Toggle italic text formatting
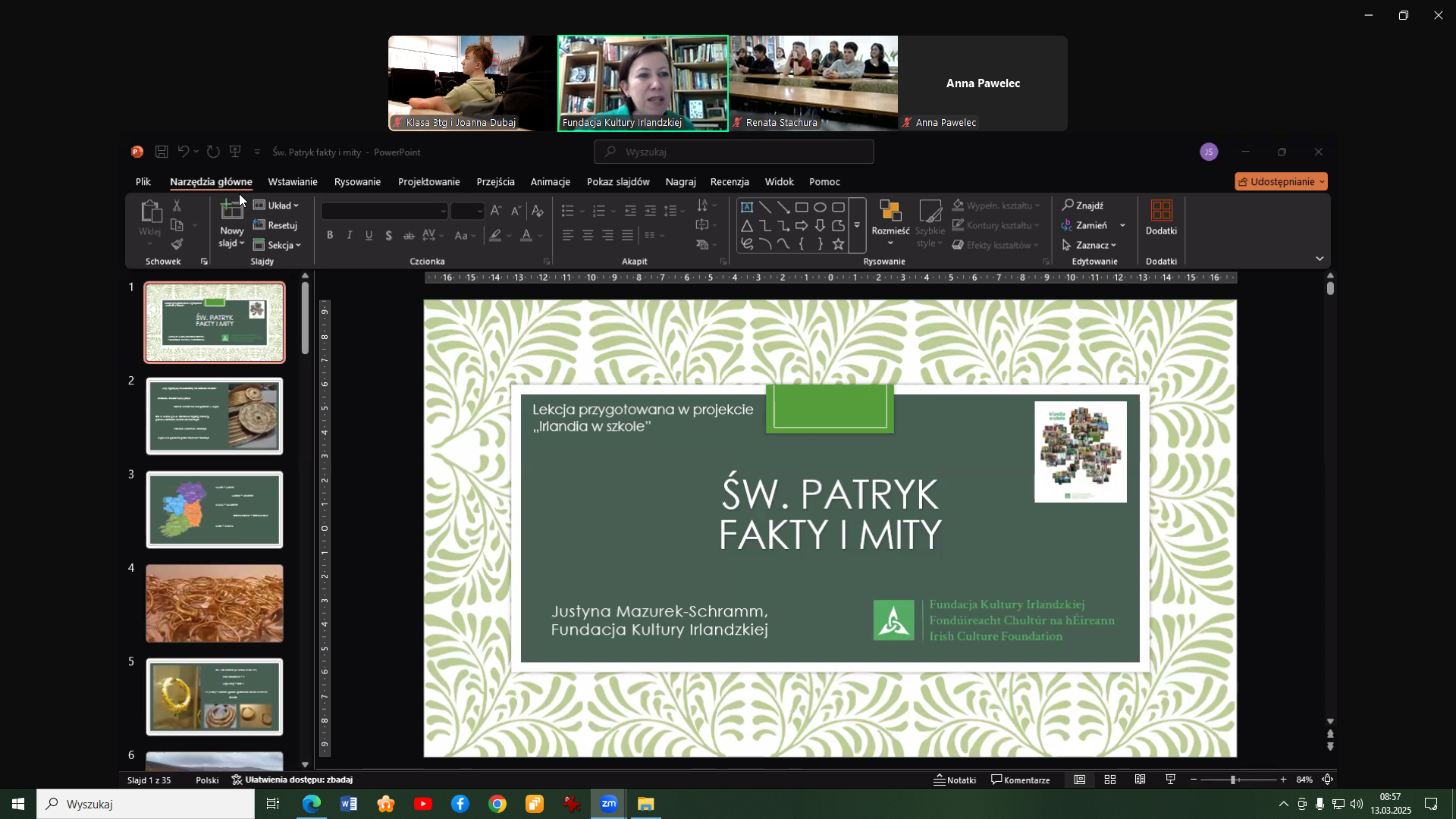Screen dimensions: 1456x819 click(350, 236)
